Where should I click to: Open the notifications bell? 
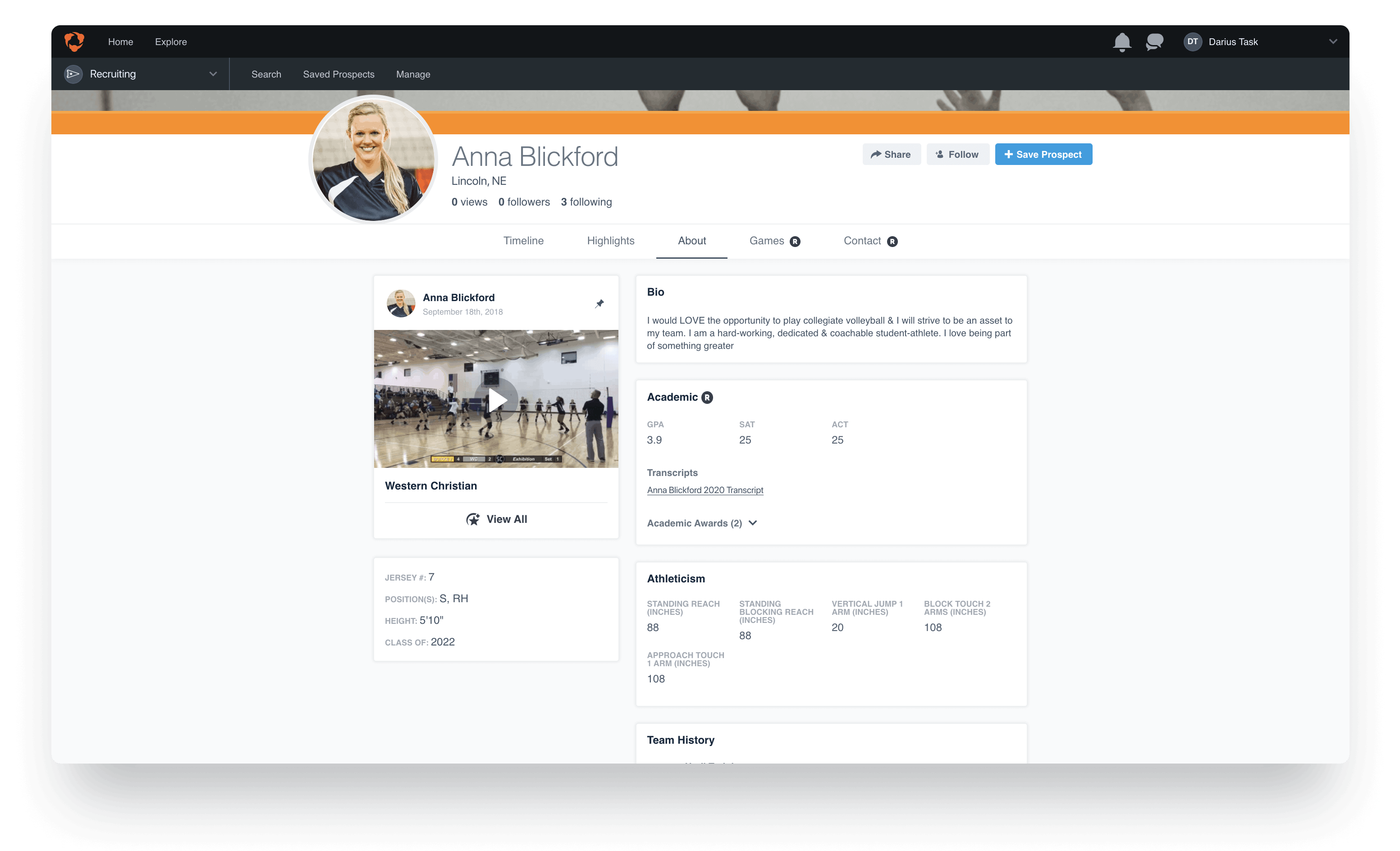point(1123,41)
